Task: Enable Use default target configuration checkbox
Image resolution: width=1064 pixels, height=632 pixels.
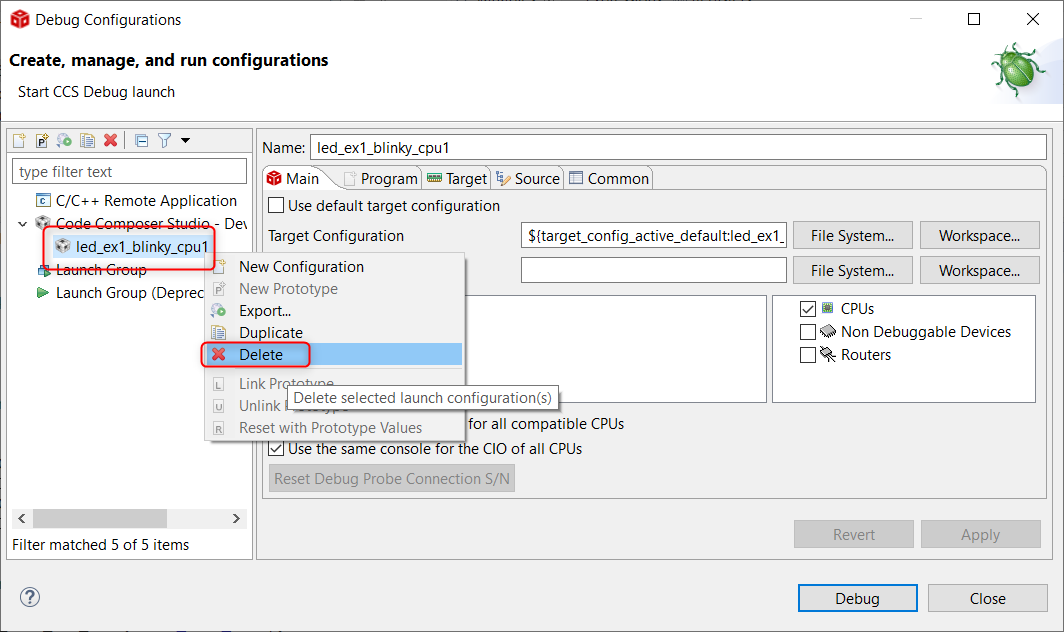Action: point(276,206)
